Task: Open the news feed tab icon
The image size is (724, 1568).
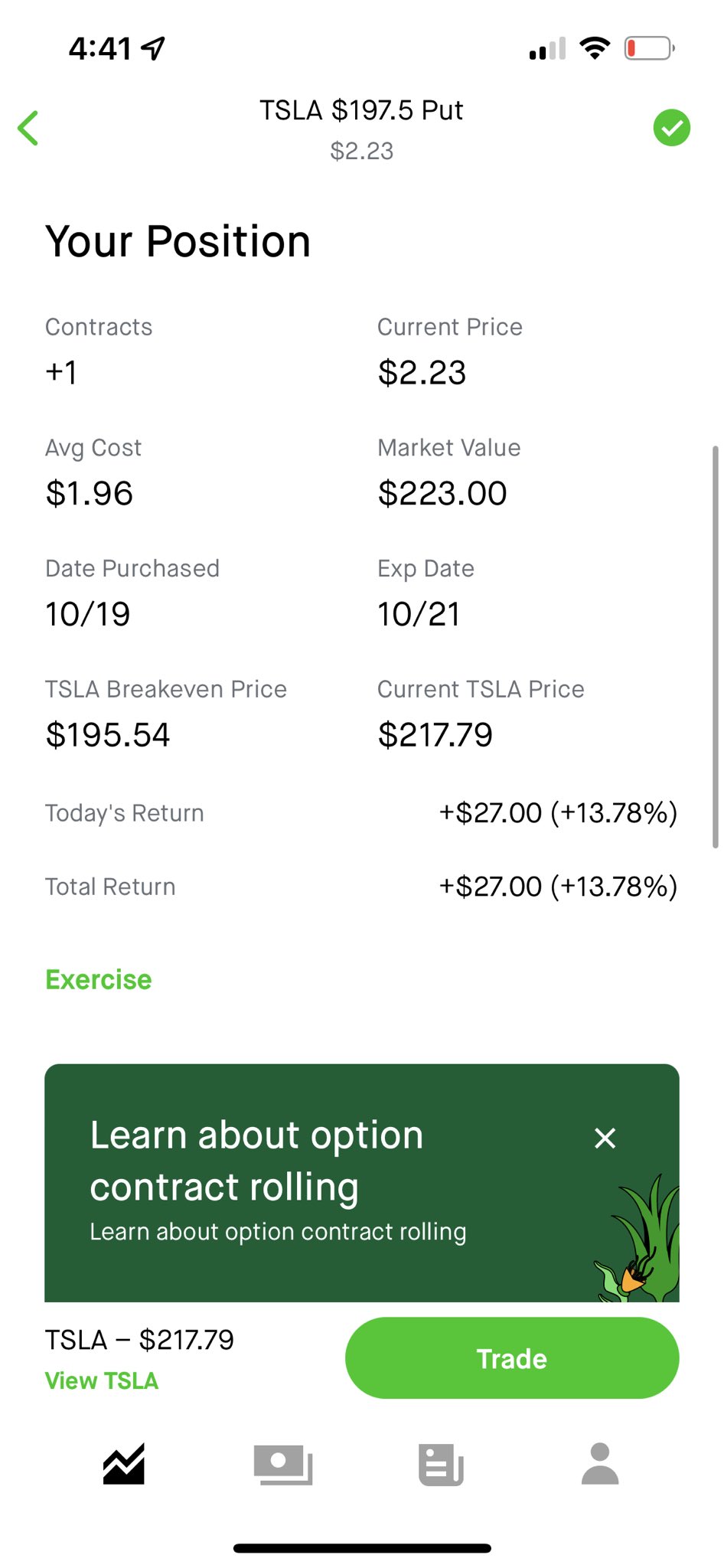Action: pos(441,1464)
